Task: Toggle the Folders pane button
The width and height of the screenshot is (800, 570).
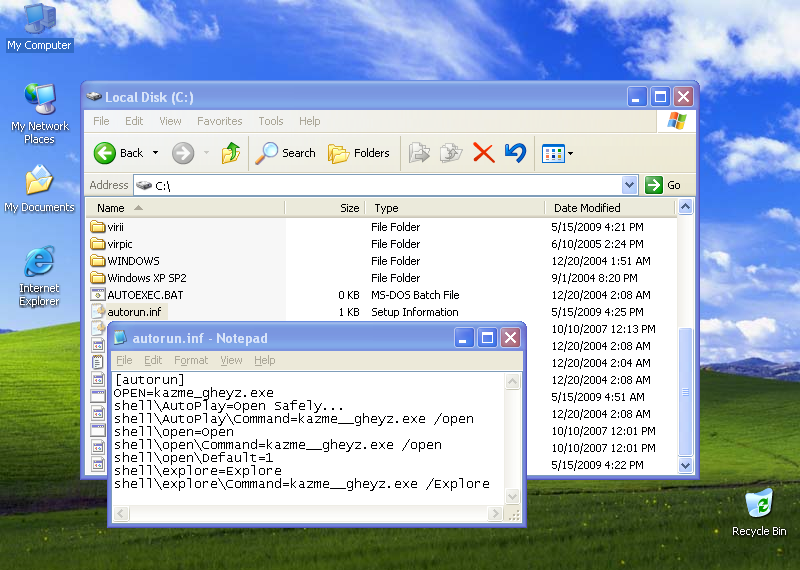Action: [359, 153]
